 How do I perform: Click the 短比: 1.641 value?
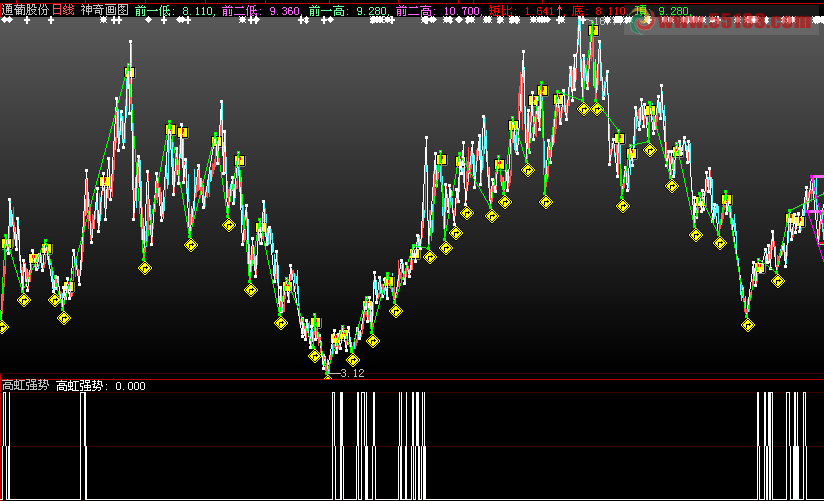click(x=526, y=11)
